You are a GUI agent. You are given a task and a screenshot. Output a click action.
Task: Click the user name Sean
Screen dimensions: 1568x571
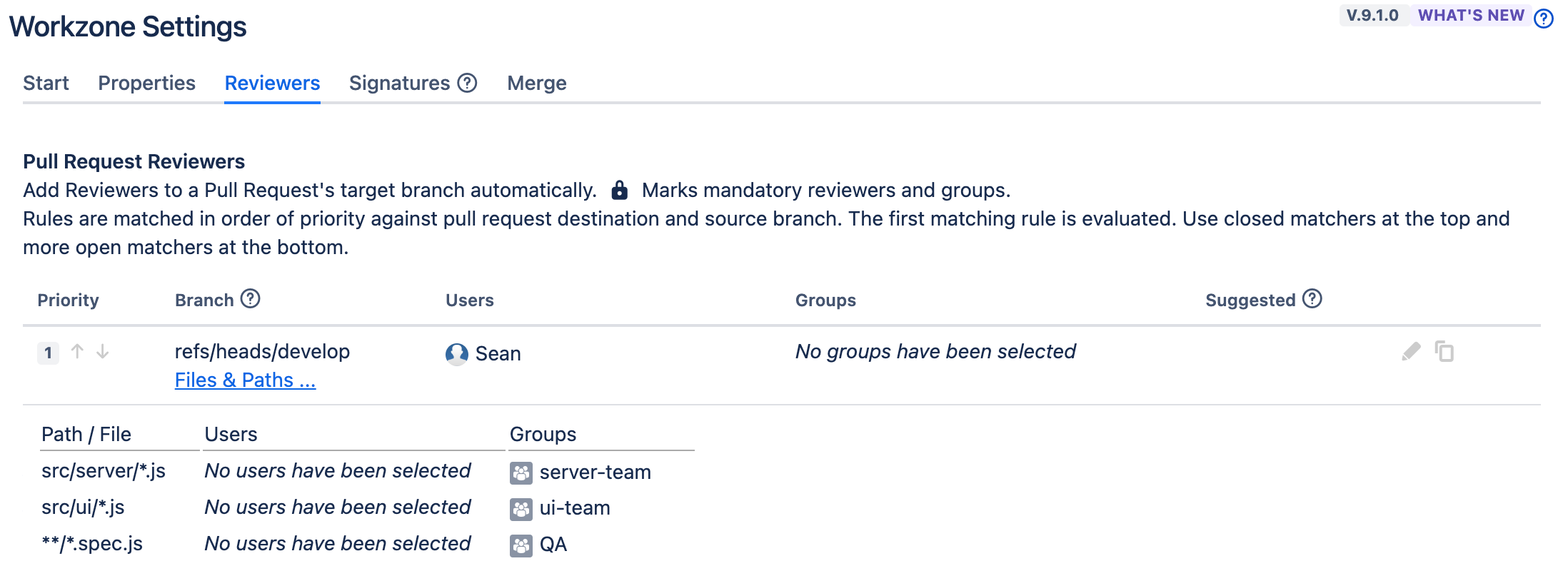tap(498, 353)
